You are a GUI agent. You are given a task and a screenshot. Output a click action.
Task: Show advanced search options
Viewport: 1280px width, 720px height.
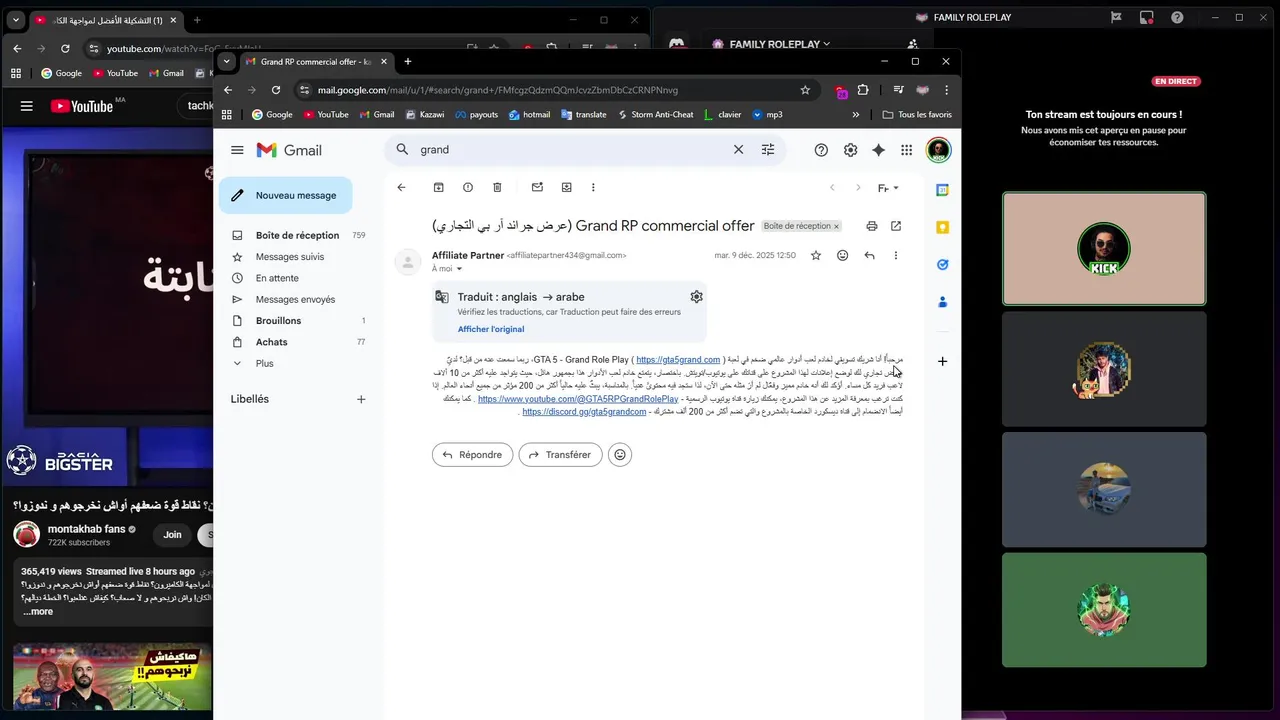pyautogui.click(x=767, y=150)
